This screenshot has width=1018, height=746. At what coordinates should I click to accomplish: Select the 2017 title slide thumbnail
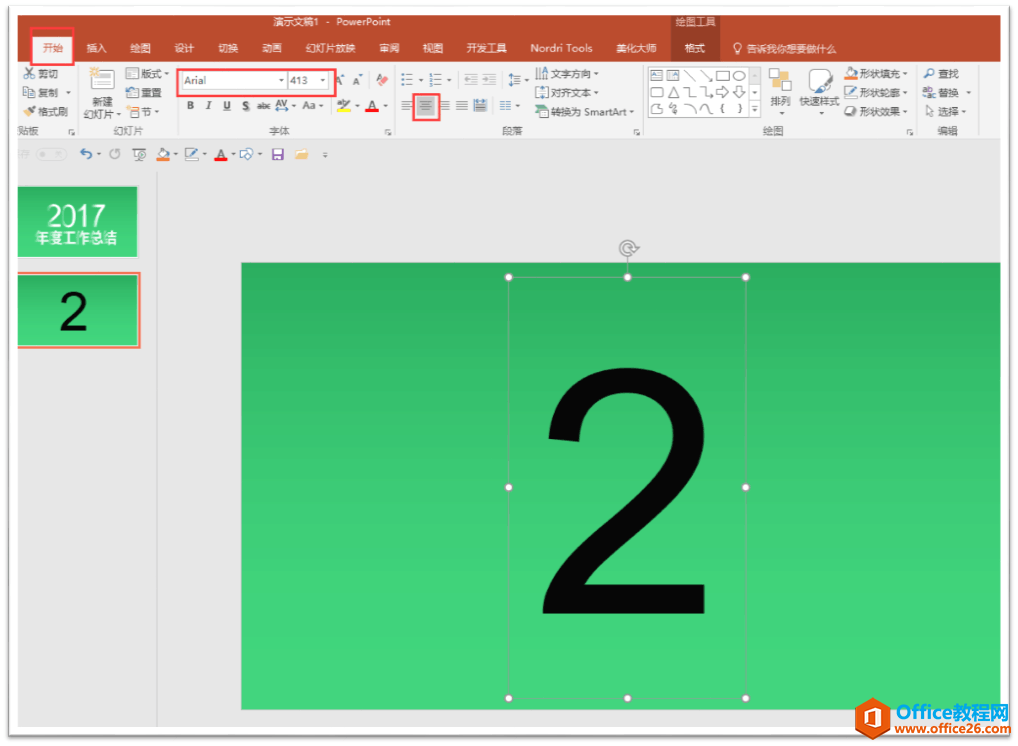click(78, 221)
